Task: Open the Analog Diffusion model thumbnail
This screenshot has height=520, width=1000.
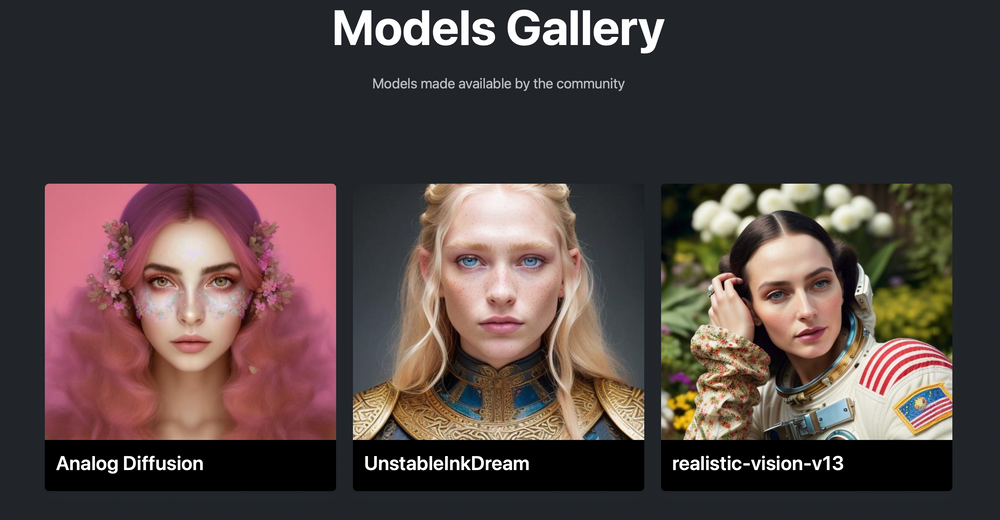Action: pyautogui.click(x=190, y=312)
